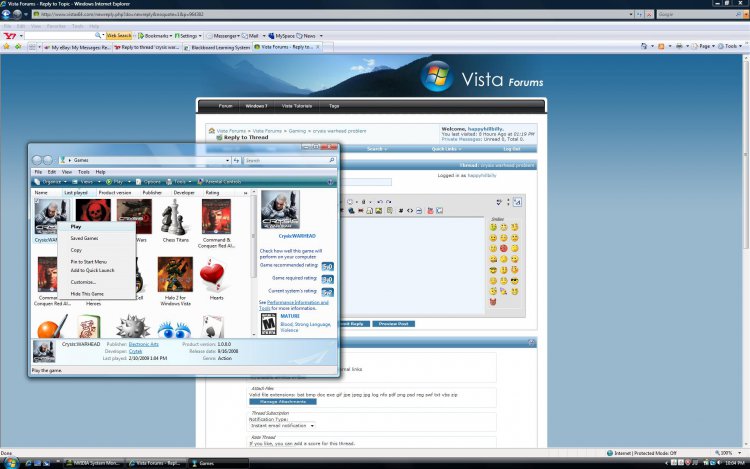Click the insert YouTube video editor icon
The height and width of the screenshot is (469, 750).
[430, 211]
